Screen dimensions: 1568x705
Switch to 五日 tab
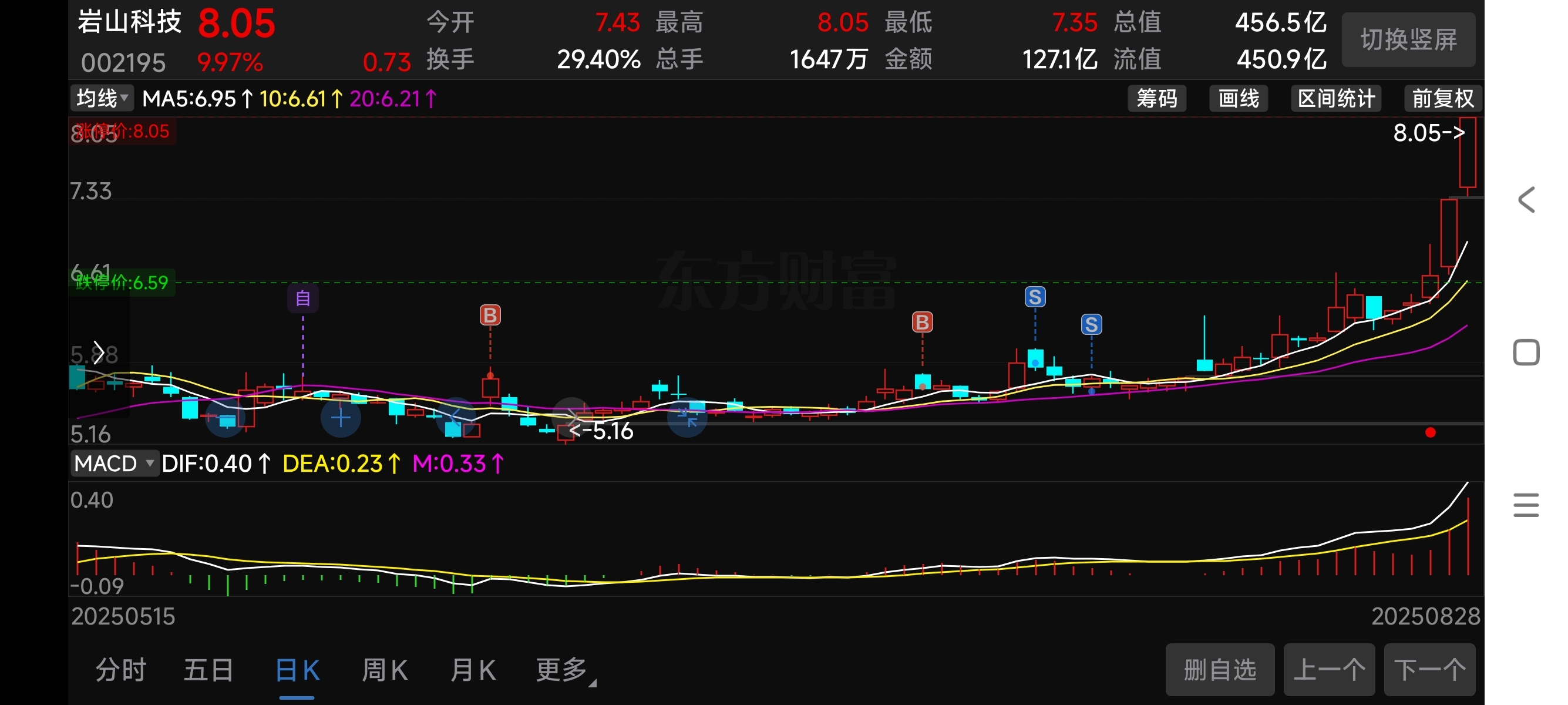pos(209,670)
